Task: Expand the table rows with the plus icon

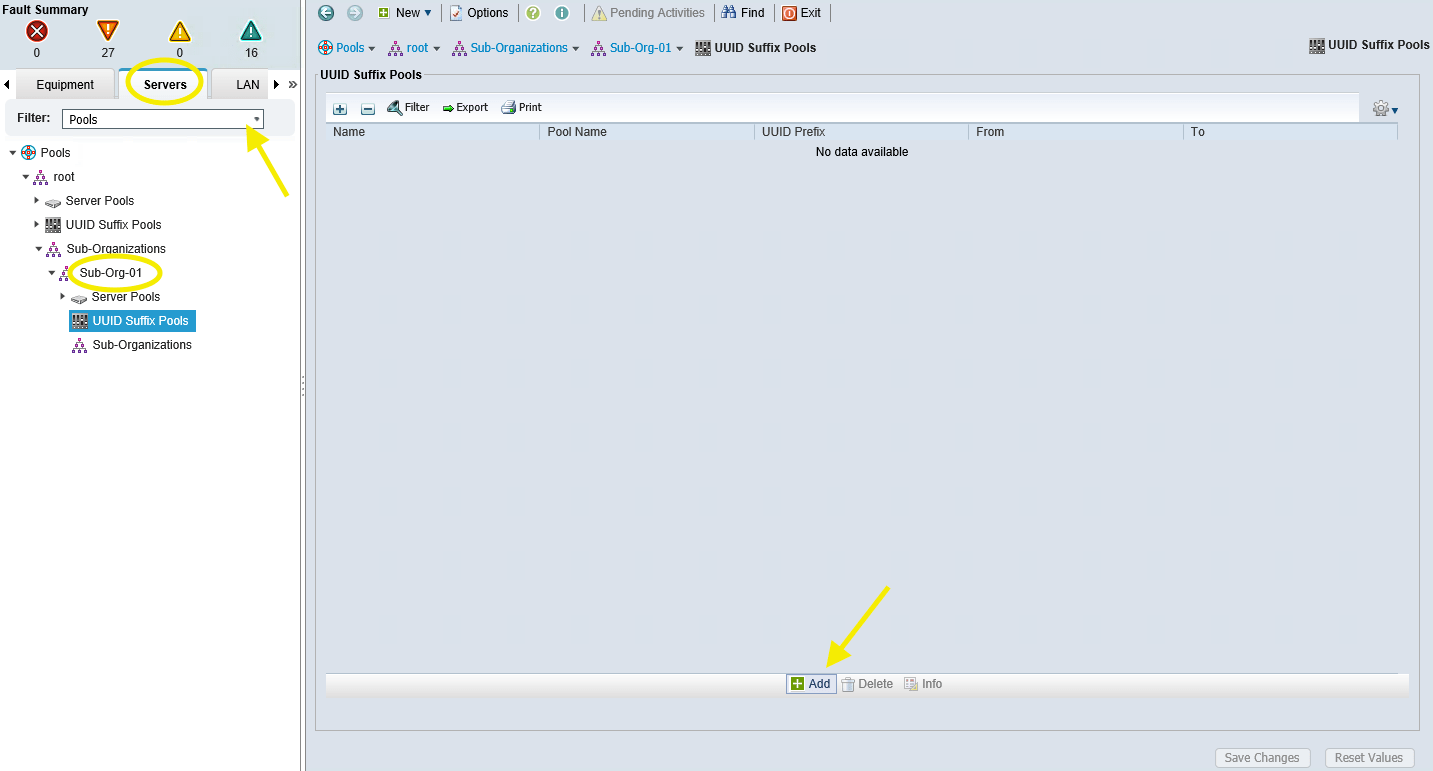Action: coord(339,107)
